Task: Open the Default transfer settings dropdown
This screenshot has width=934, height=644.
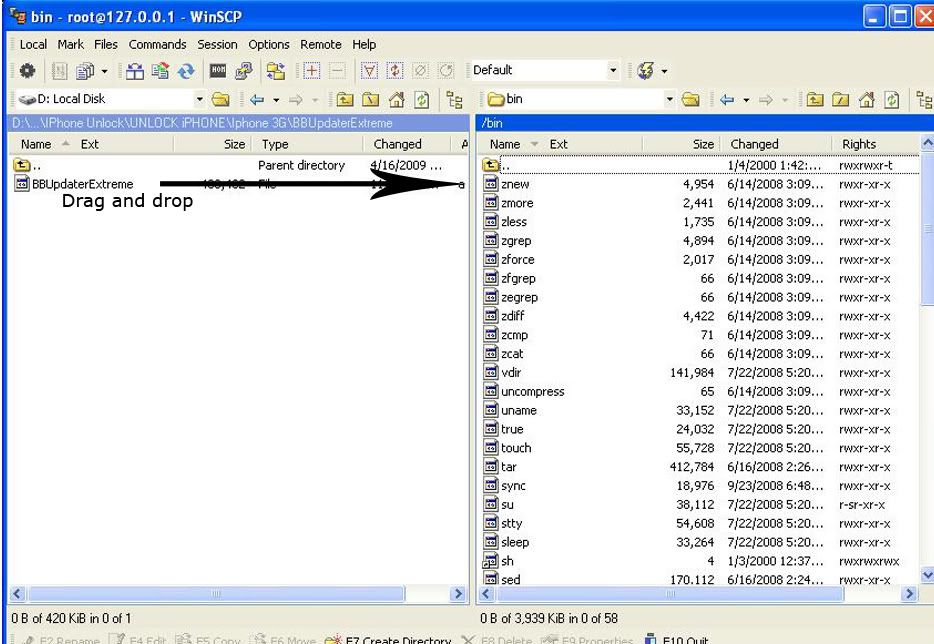Action: 614,70
